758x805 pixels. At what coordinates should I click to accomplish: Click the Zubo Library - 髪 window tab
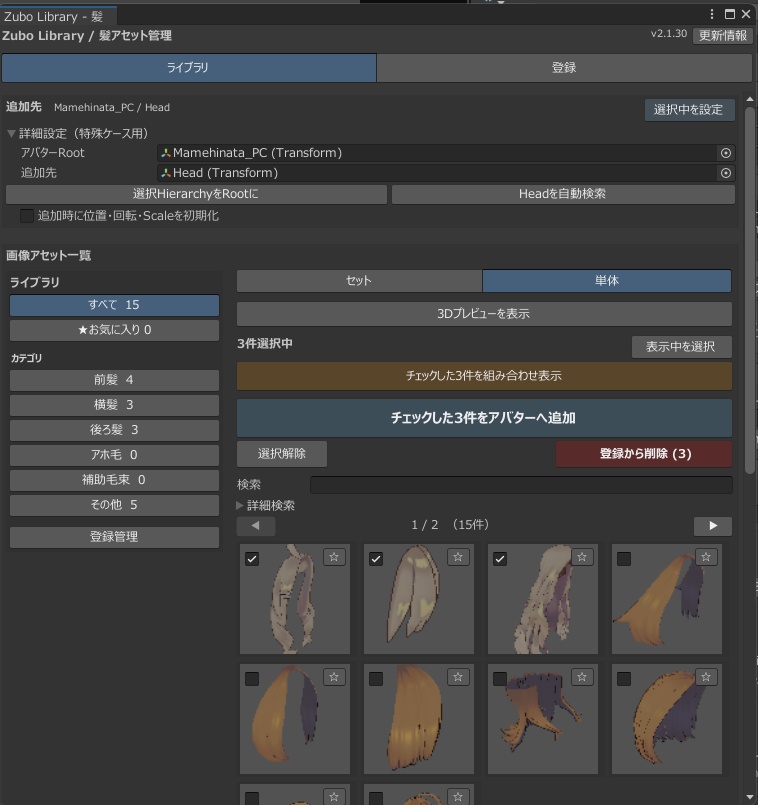(x=58, y=16)
